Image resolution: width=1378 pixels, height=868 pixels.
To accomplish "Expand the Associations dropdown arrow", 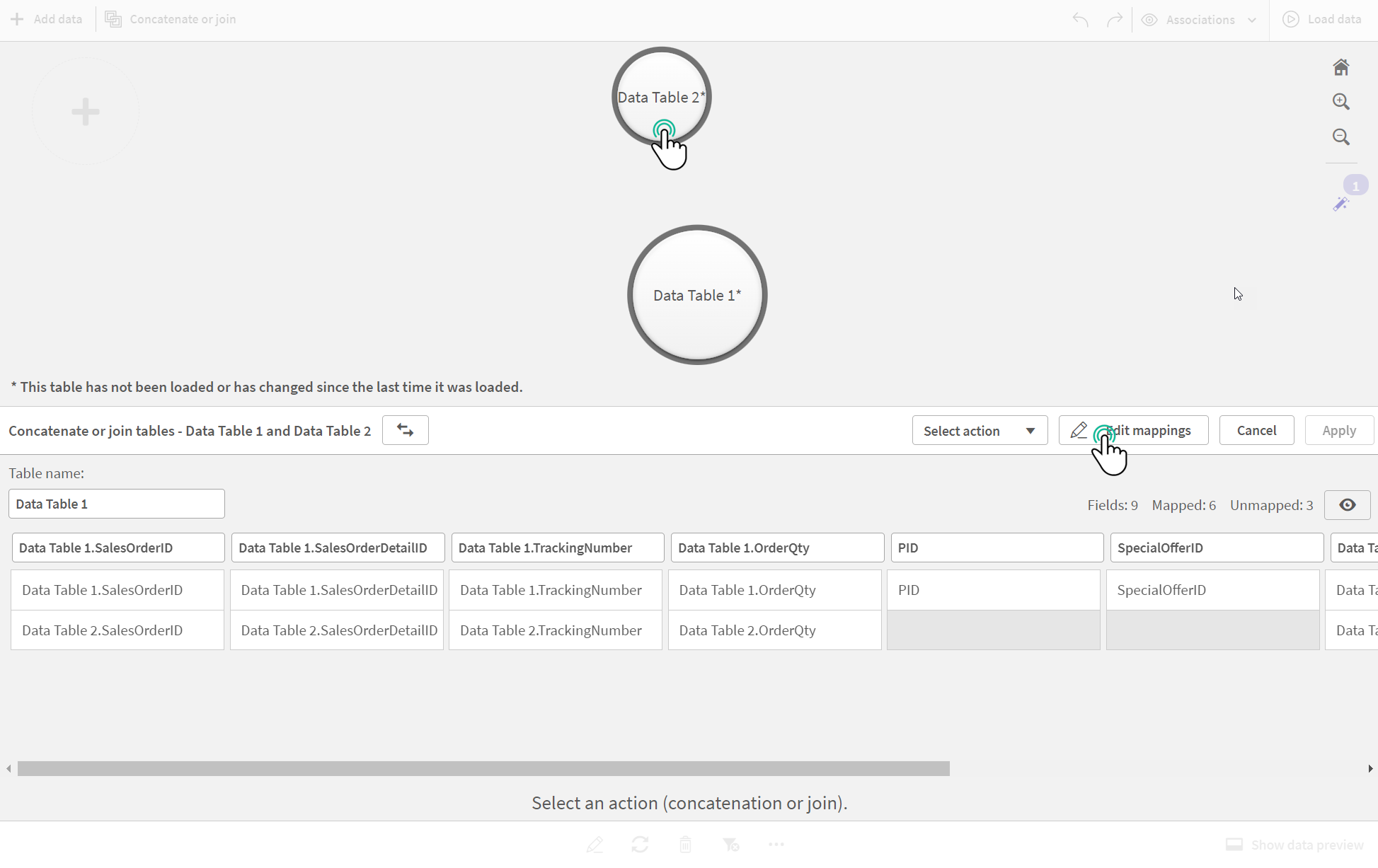I will (x=1251, y=18).
